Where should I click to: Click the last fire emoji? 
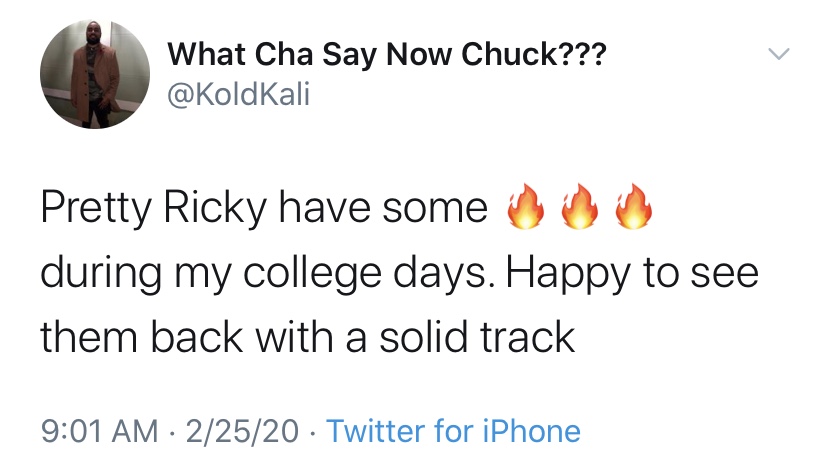(633, 207)
